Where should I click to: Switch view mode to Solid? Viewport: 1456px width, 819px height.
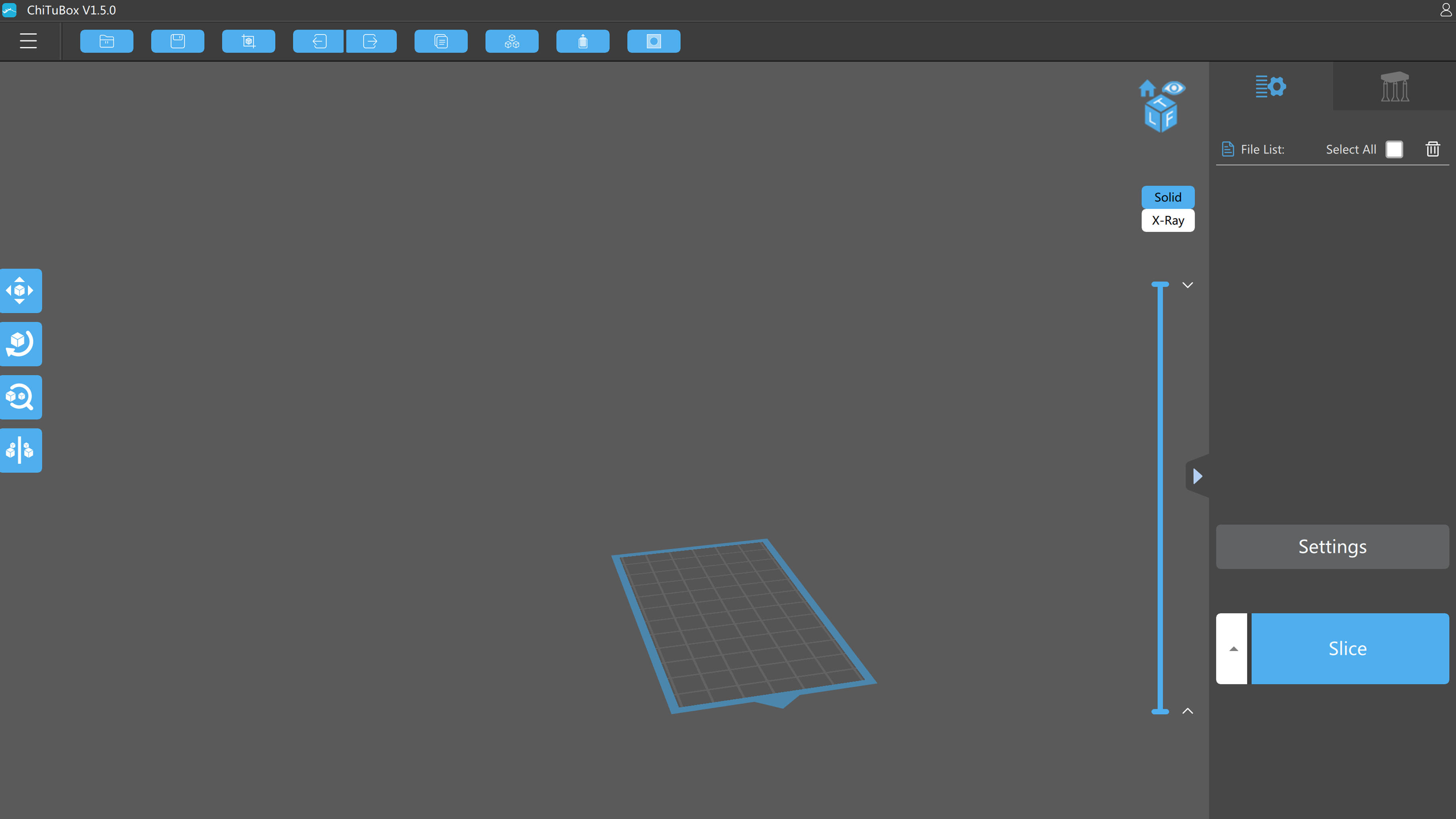tap(1168, 197)
